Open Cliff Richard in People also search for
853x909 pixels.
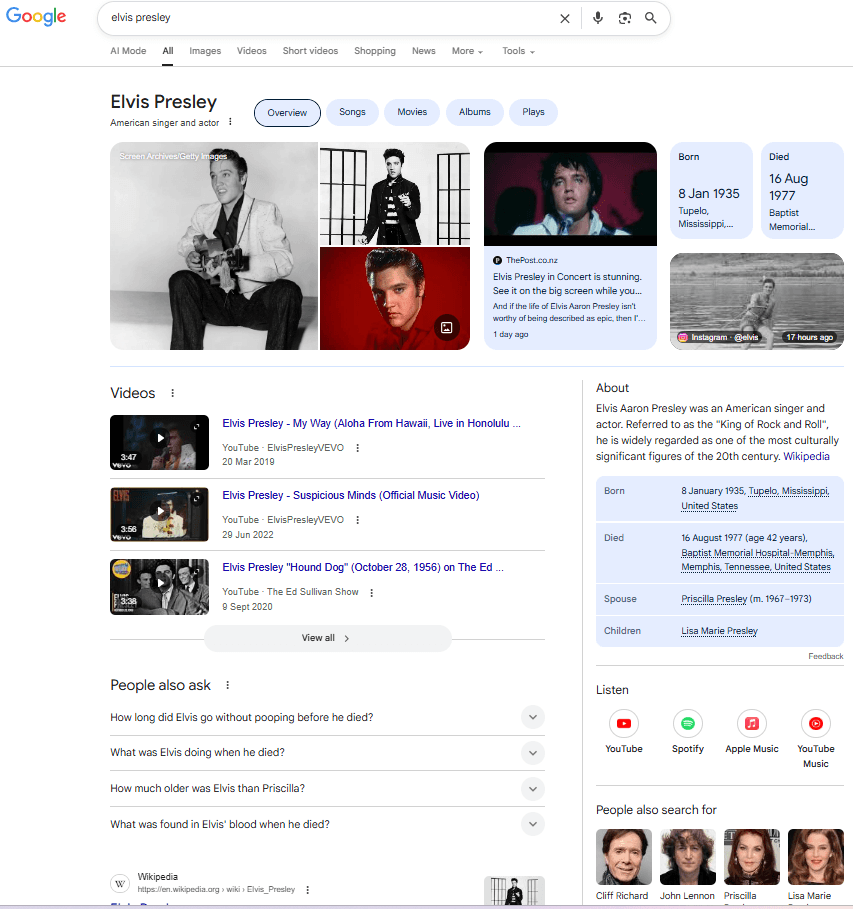pyautogui.click(x=623, y=865)
